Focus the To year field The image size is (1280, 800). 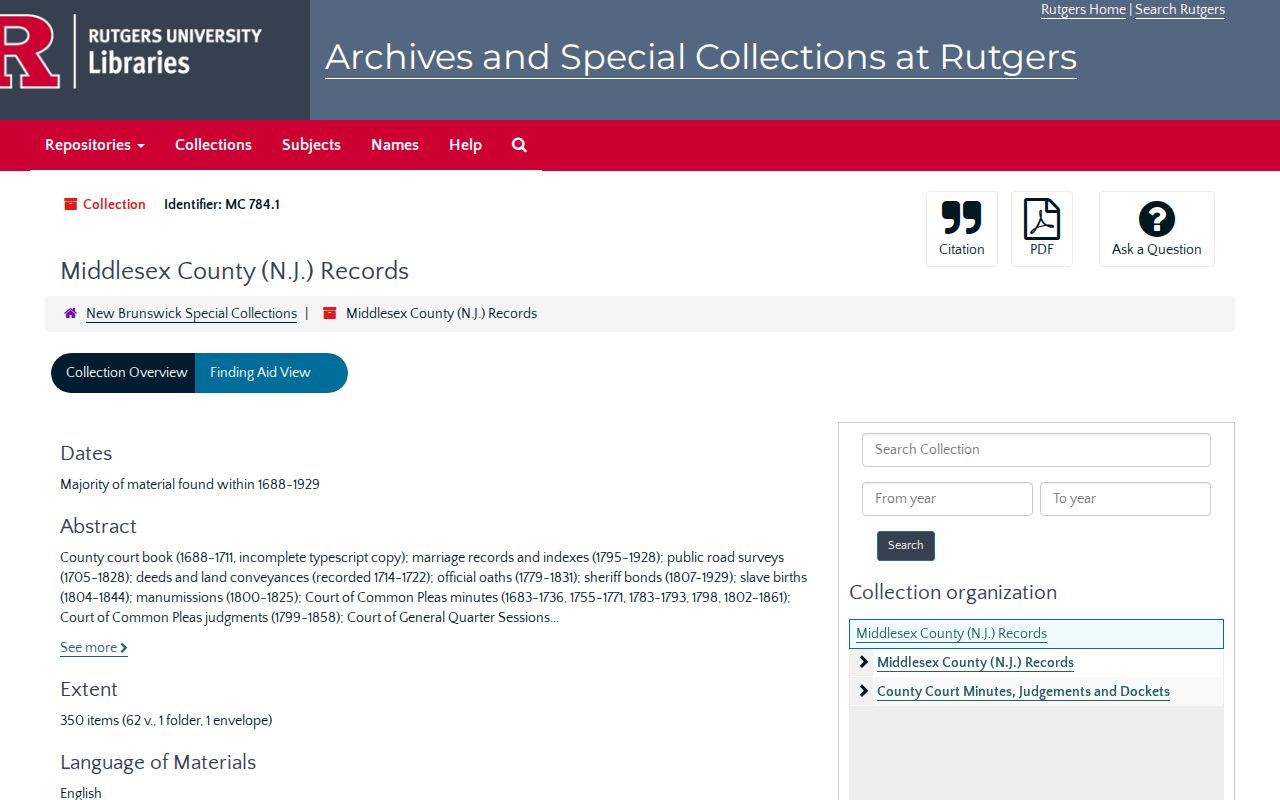(1125, 499)
